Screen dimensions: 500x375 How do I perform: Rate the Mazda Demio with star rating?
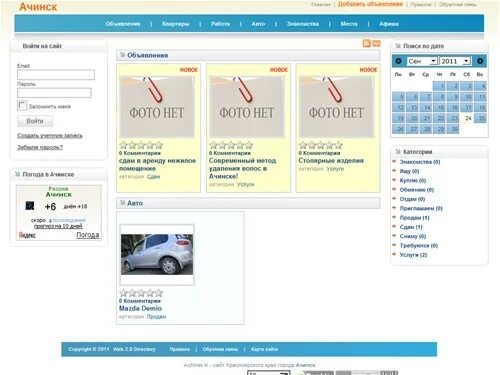point(141,293)
